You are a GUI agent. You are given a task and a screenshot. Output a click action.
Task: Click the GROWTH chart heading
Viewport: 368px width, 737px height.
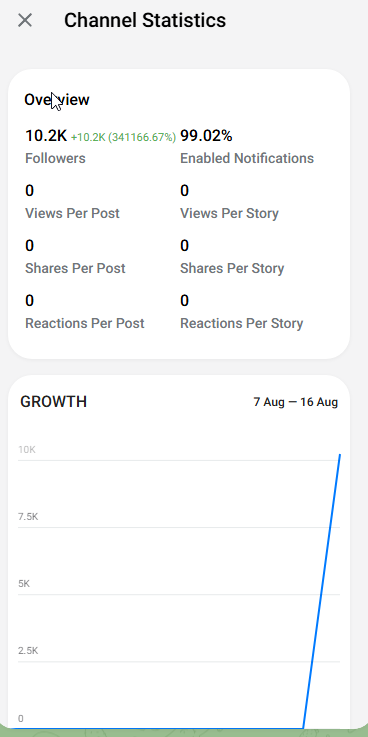tap(54, 402)
